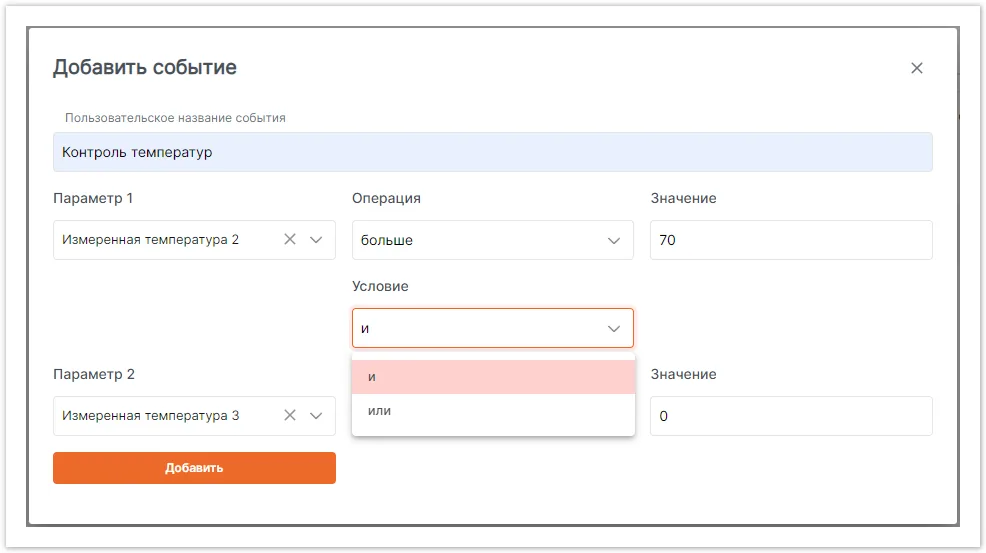Select the 'или' option in list

pos(493,411)
